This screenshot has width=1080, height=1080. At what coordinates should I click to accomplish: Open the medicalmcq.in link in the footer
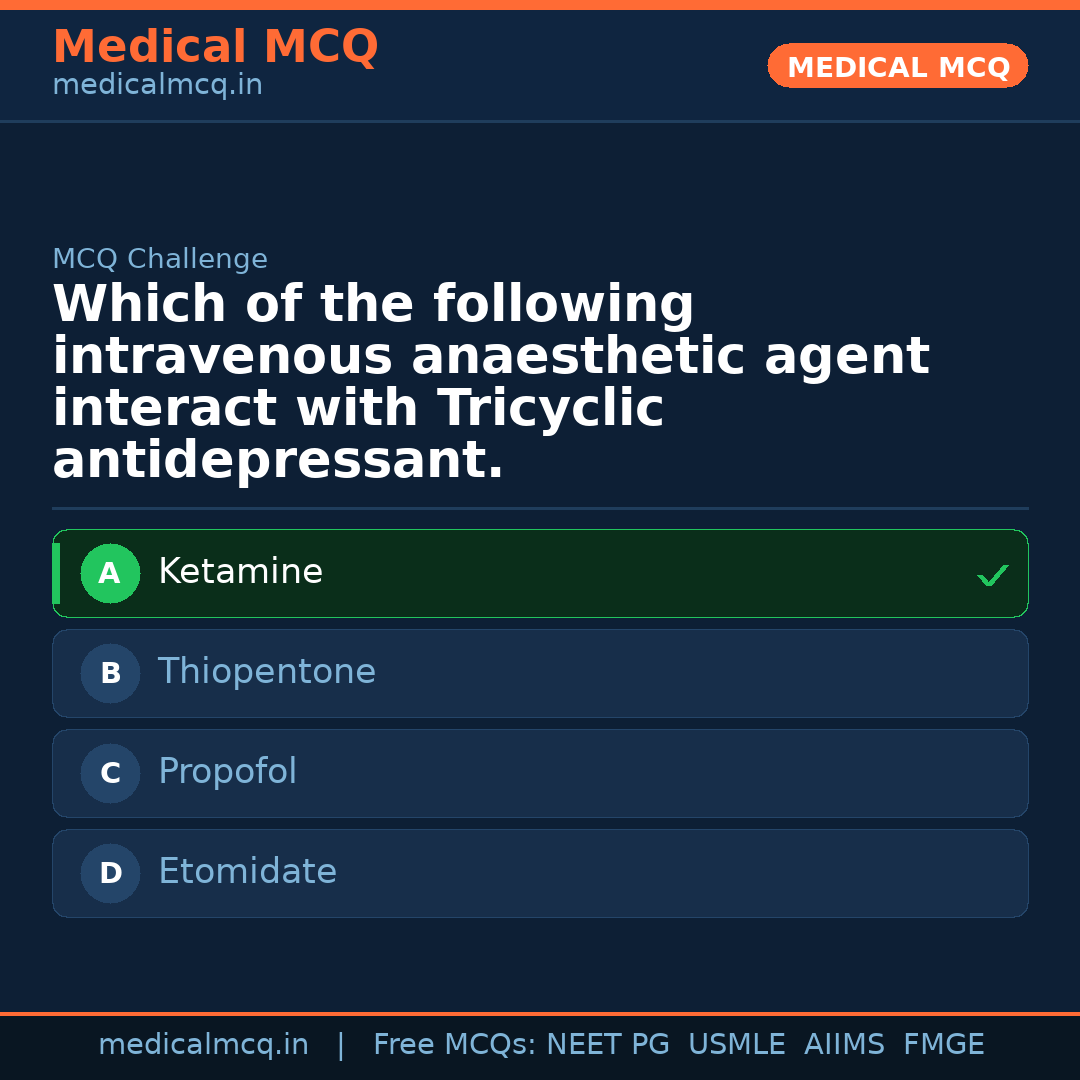point(203,1045)
